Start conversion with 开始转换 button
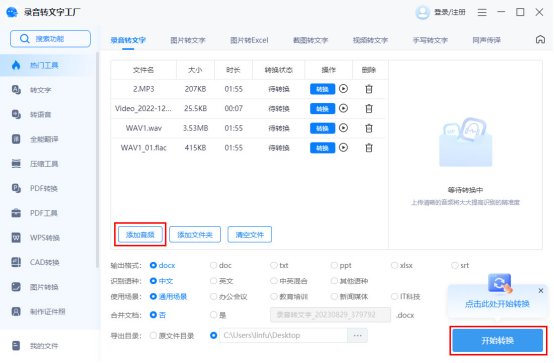The width and height of the screenshot is (554, 363). (497, 340)
